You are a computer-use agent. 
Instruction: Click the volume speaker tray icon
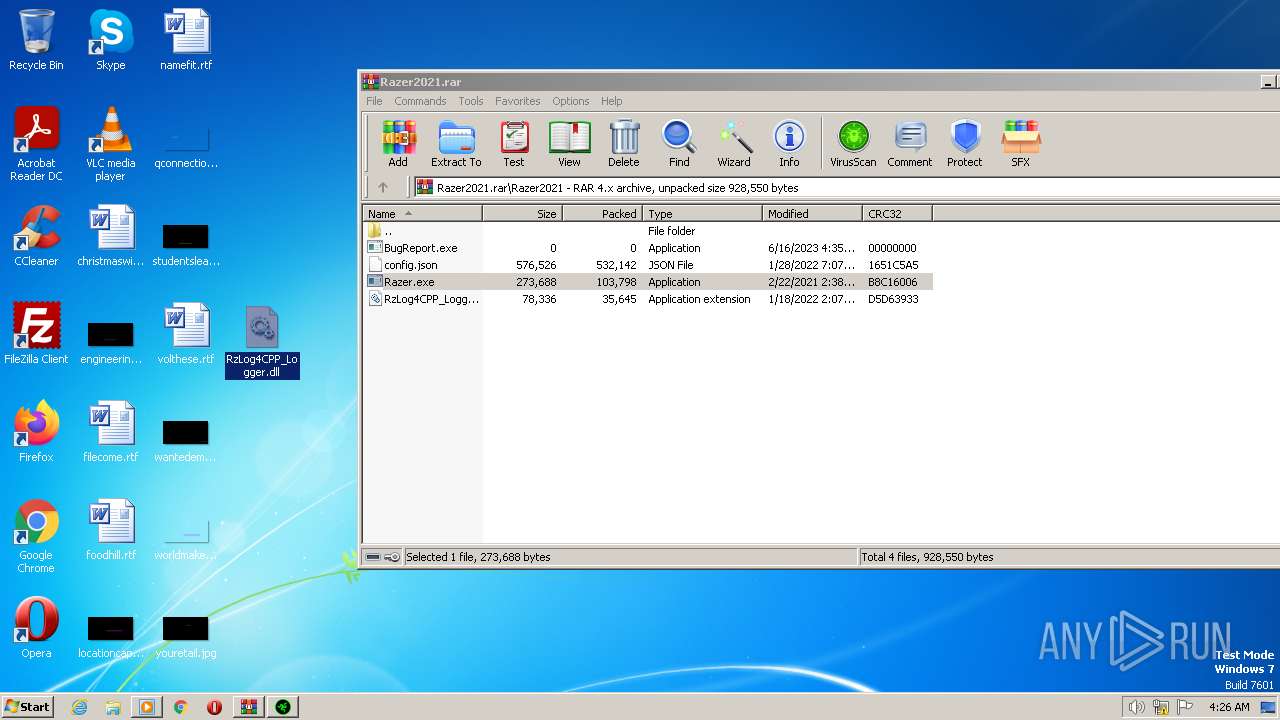point(1136,707)
